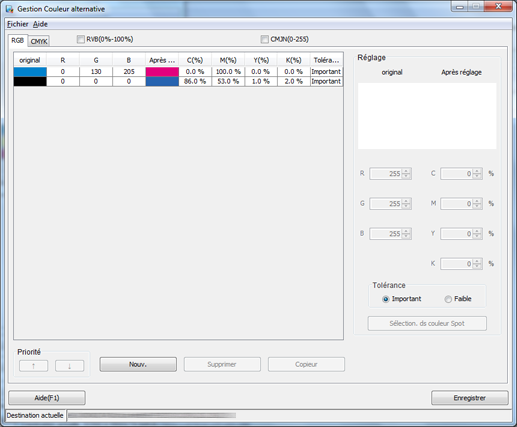This screenshot has height=427, width=517.
Task: Click the Y(%) column header
Action: tap(261, 60)
